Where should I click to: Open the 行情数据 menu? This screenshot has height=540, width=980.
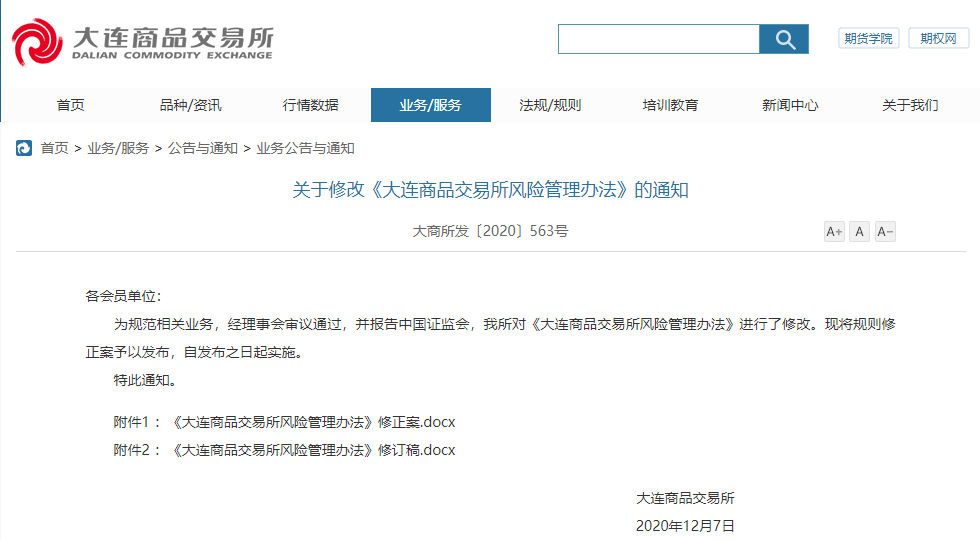point(311,105)
